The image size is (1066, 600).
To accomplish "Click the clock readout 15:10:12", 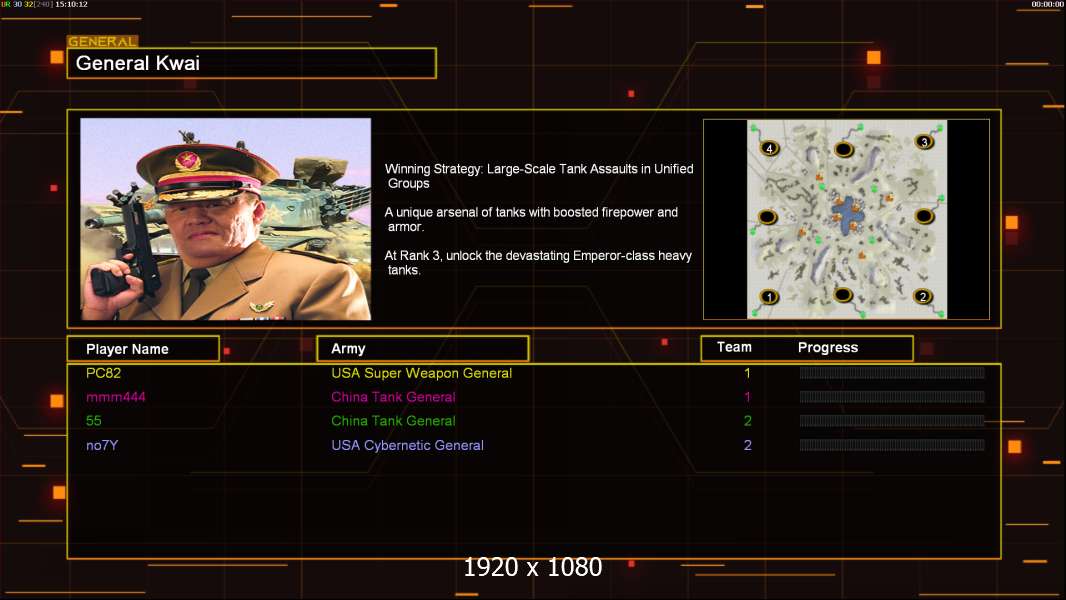I will [x=71, y=4].
